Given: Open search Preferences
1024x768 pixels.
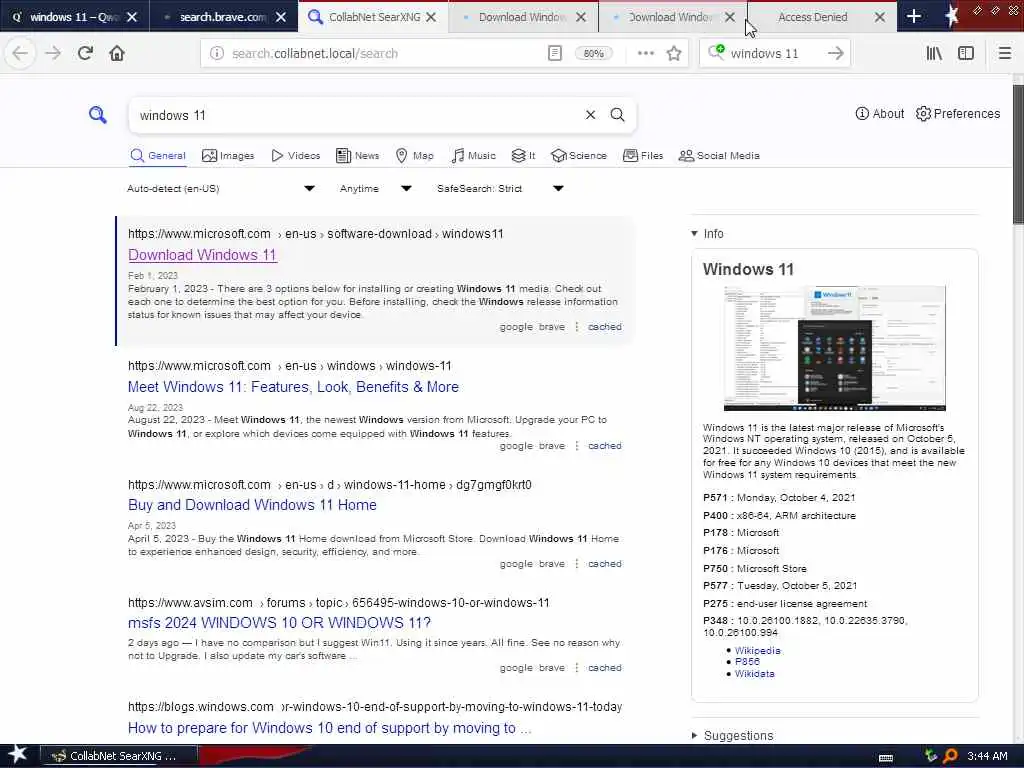Looking at the screenshot, I should tap(957, 114).
